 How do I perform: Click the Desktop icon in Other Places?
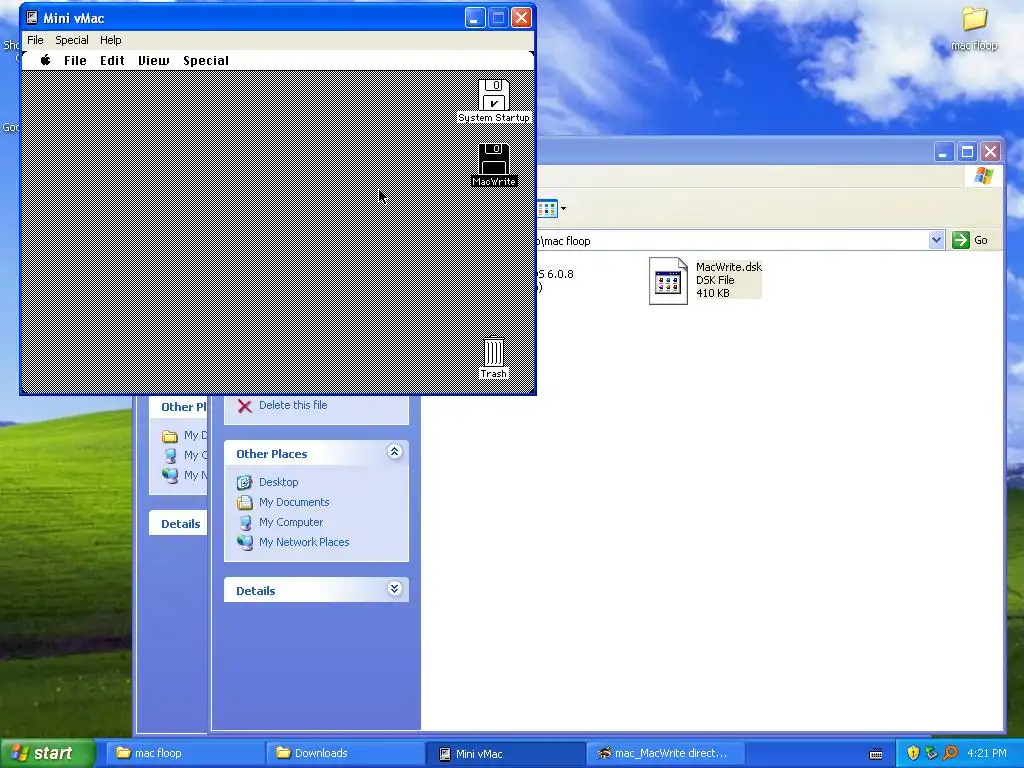pos(244,482)
